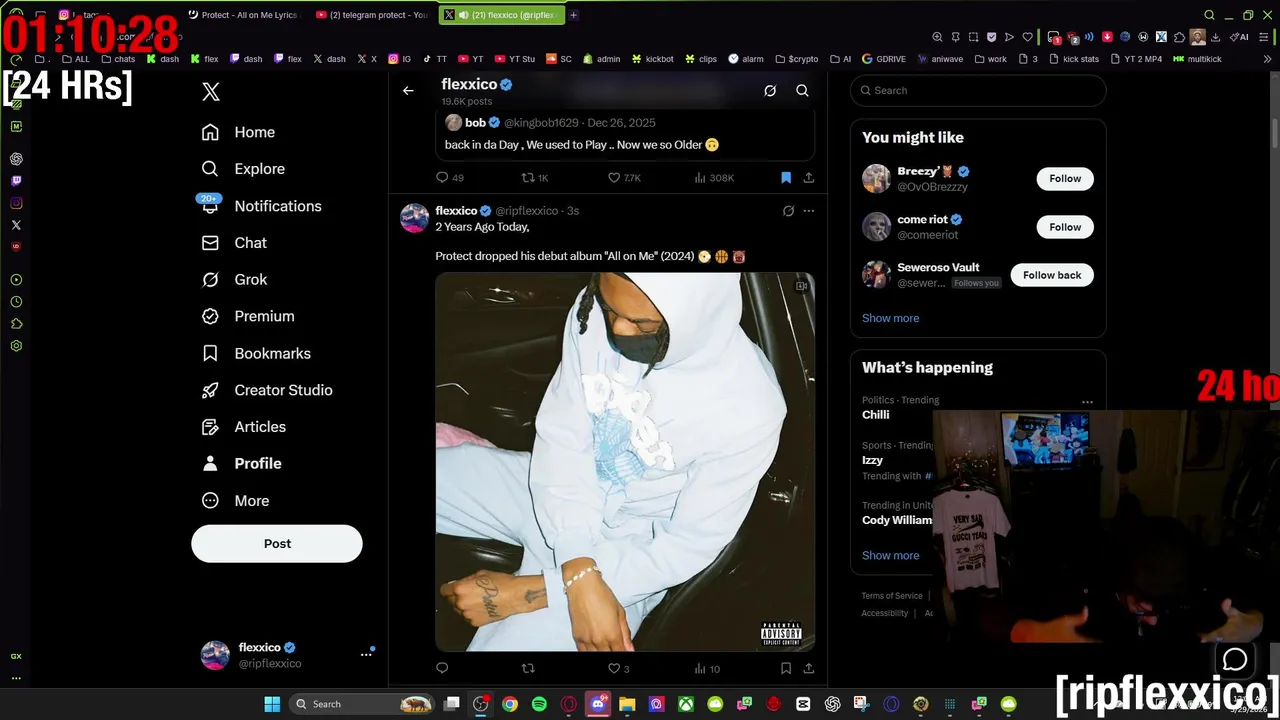Click the X logo above Home
The height and width of the screenshot is (720, 1280).
point(211,92)
